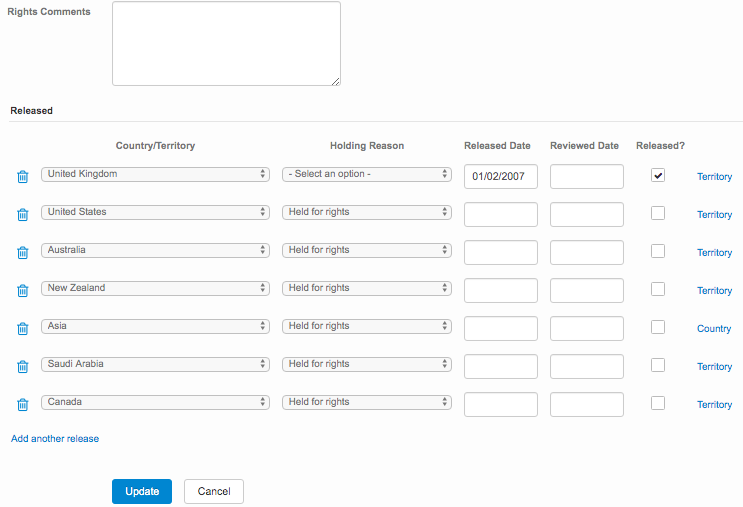
Task: Open the New Zealand country dropdown
Action: point(155,288)
